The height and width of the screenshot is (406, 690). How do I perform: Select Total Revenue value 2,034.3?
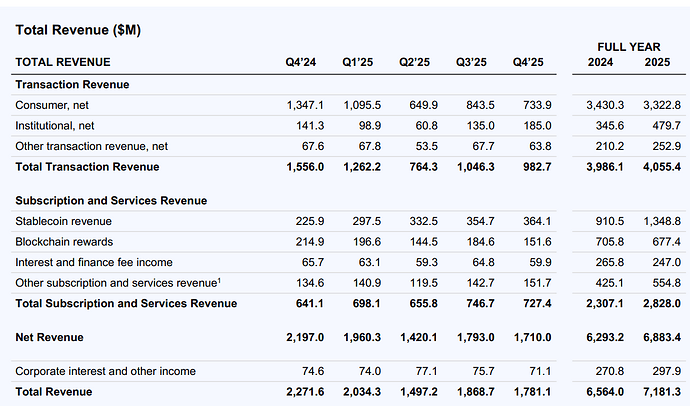362,392
